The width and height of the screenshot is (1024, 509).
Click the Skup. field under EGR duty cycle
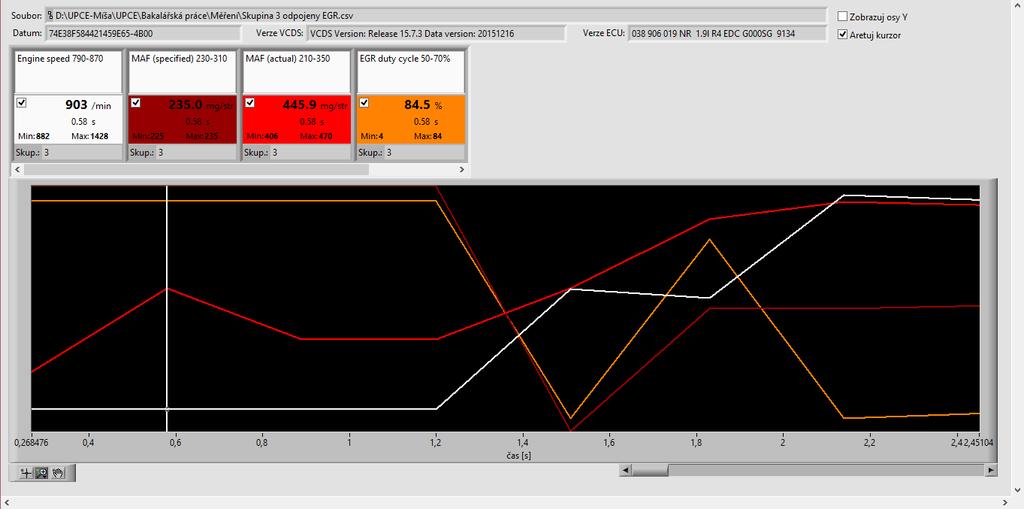[423, 153]
